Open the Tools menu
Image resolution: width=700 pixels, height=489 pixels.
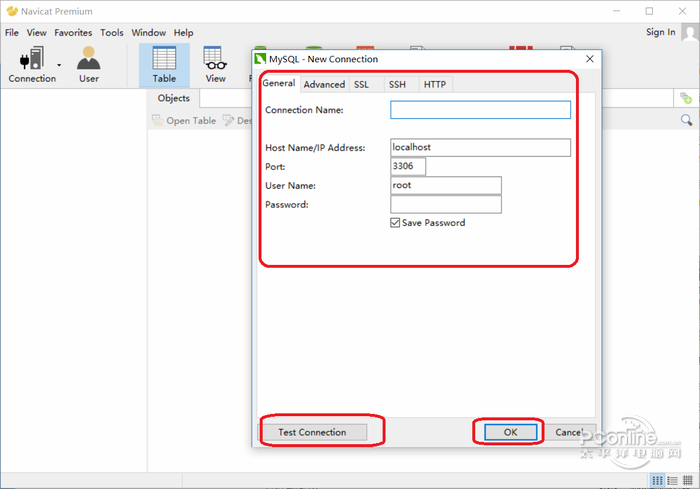tap(112, 33)
